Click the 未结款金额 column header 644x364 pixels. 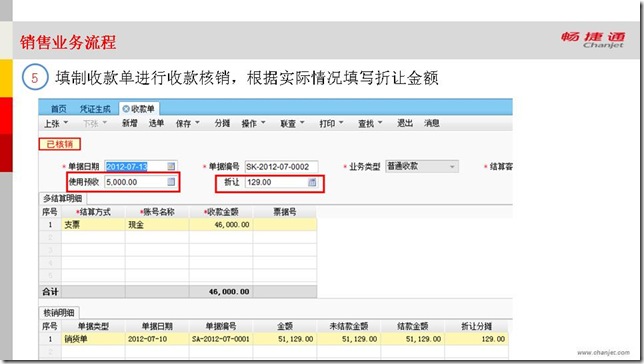(x=349, y=326)
